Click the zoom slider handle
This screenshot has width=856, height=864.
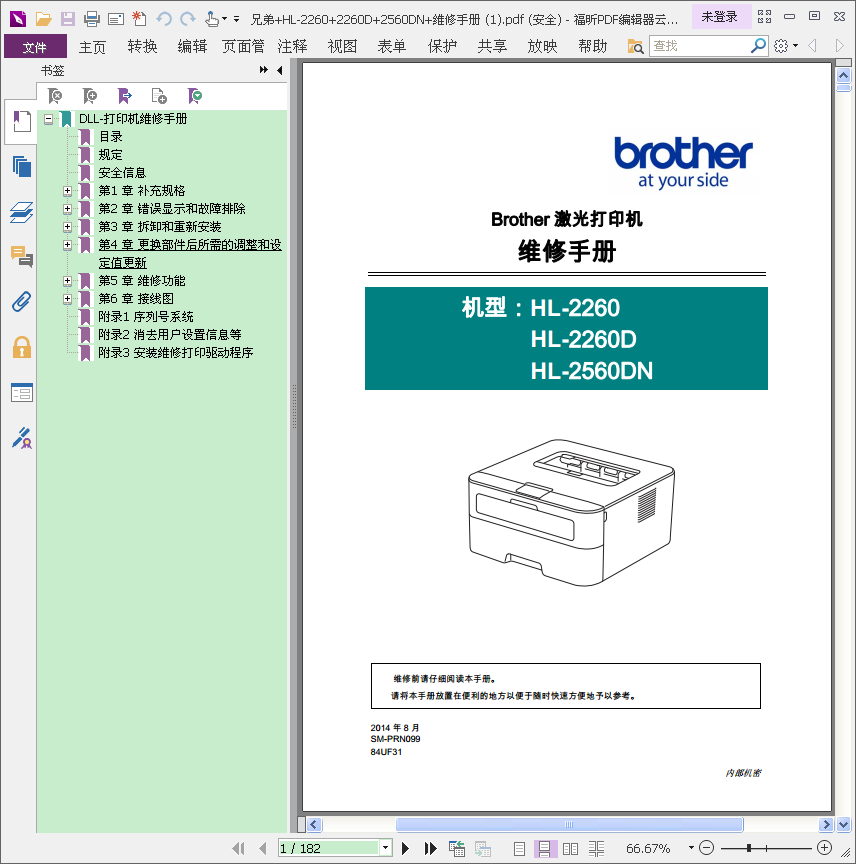coord(749,848)
